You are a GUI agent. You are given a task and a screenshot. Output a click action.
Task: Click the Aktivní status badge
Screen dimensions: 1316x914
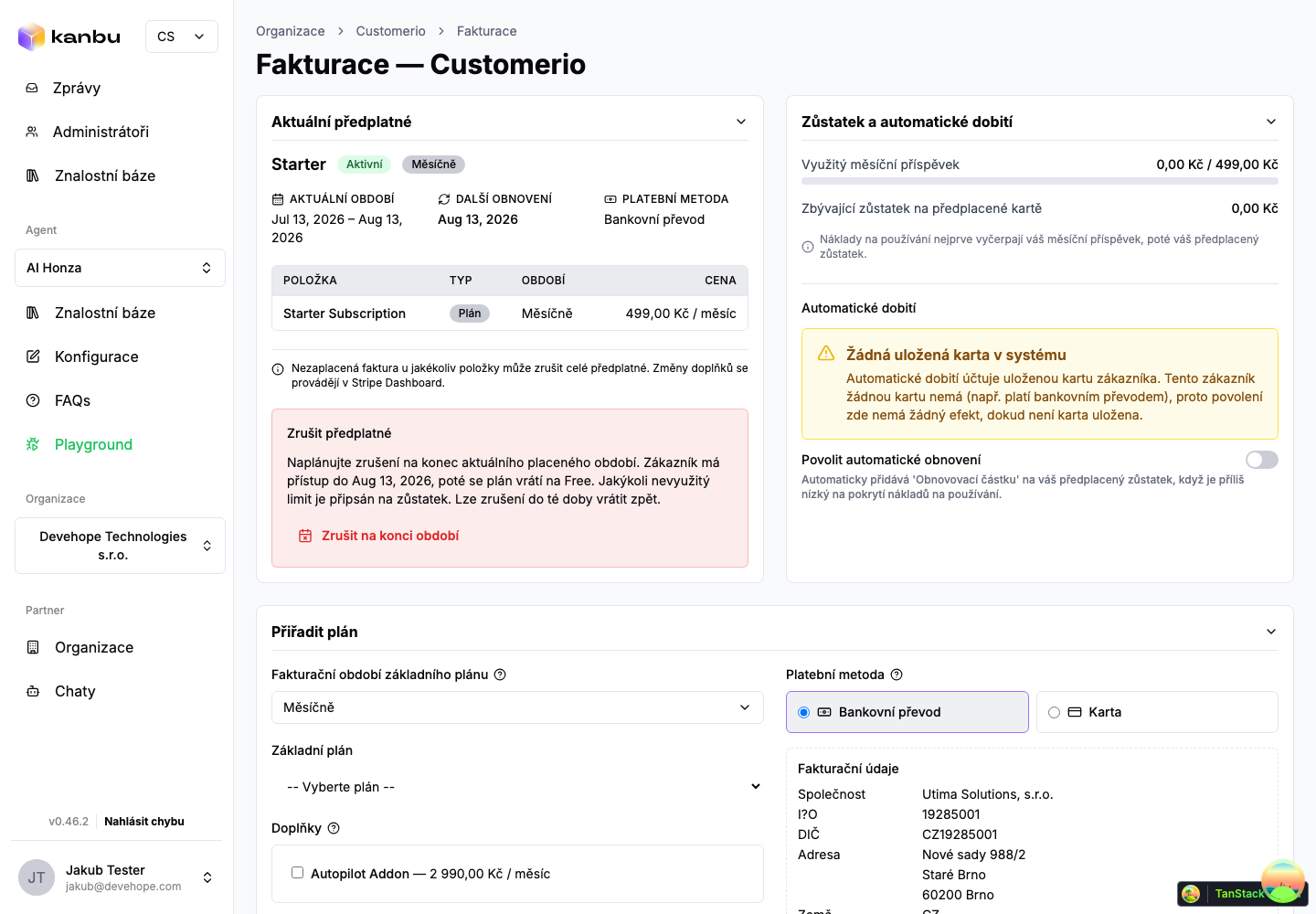tap(365, 165)
